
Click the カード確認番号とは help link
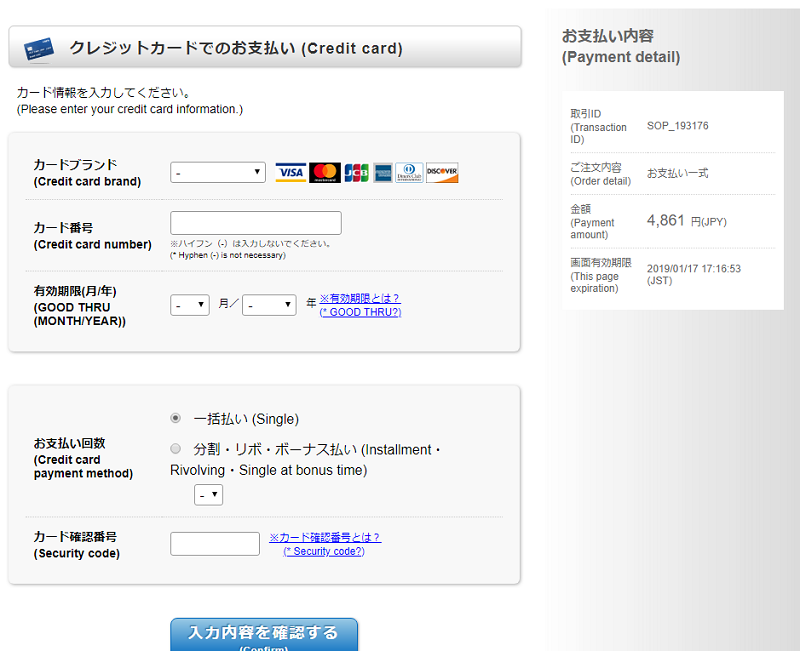325,537
